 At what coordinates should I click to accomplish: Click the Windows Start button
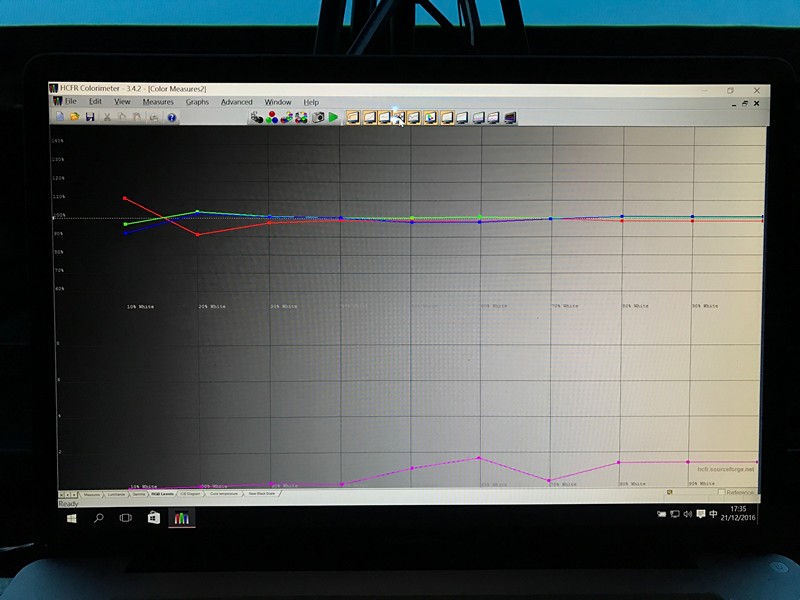pyautogui.click(x=71, y=518)
